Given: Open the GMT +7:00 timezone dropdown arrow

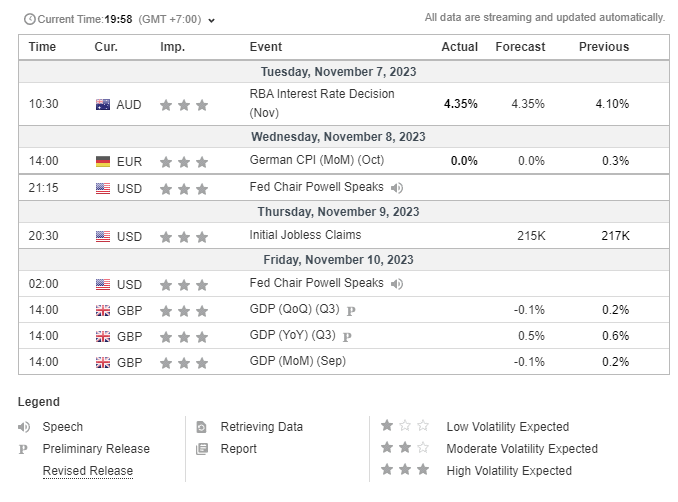Looking at the screenshot, I should pyautogui.click(x=211, y=20).
